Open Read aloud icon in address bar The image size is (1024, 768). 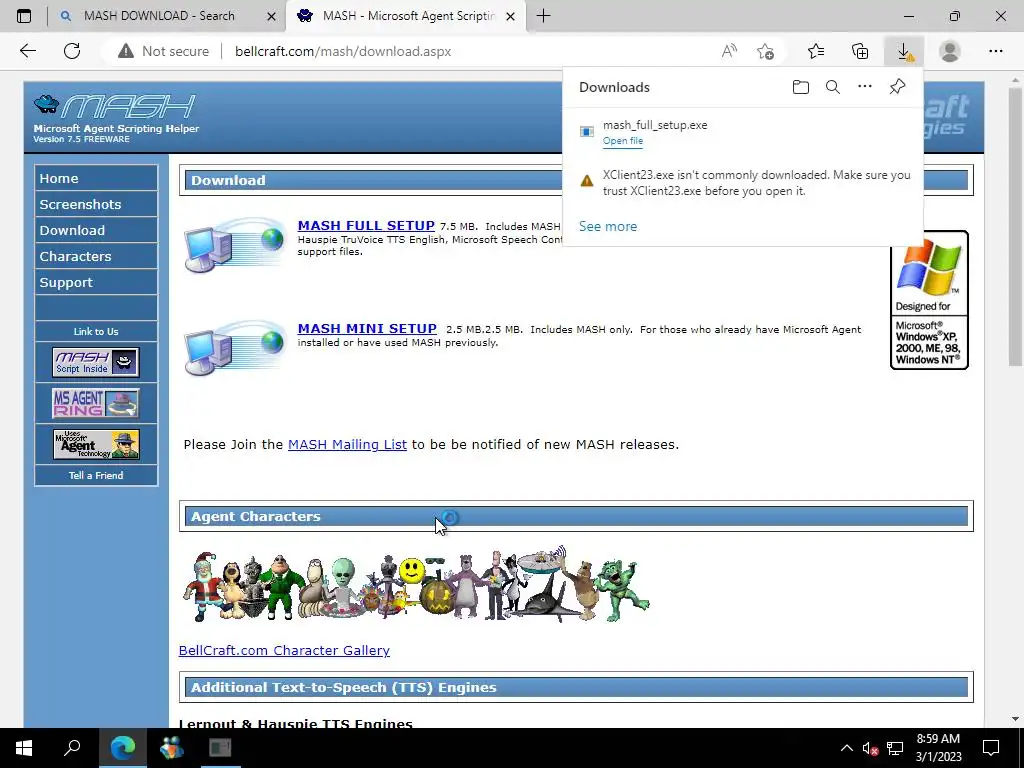tap(729, 51)
